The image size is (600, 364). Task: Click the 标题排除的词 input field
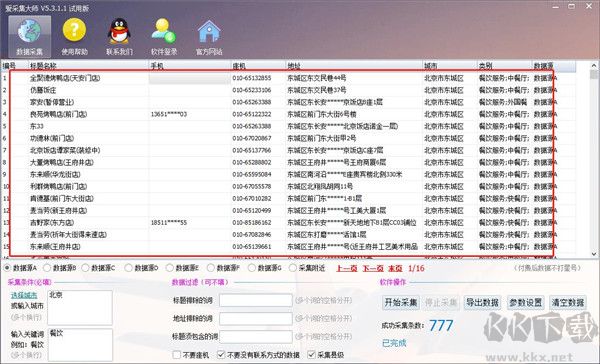pyautogui.click(x=256, y=300)
